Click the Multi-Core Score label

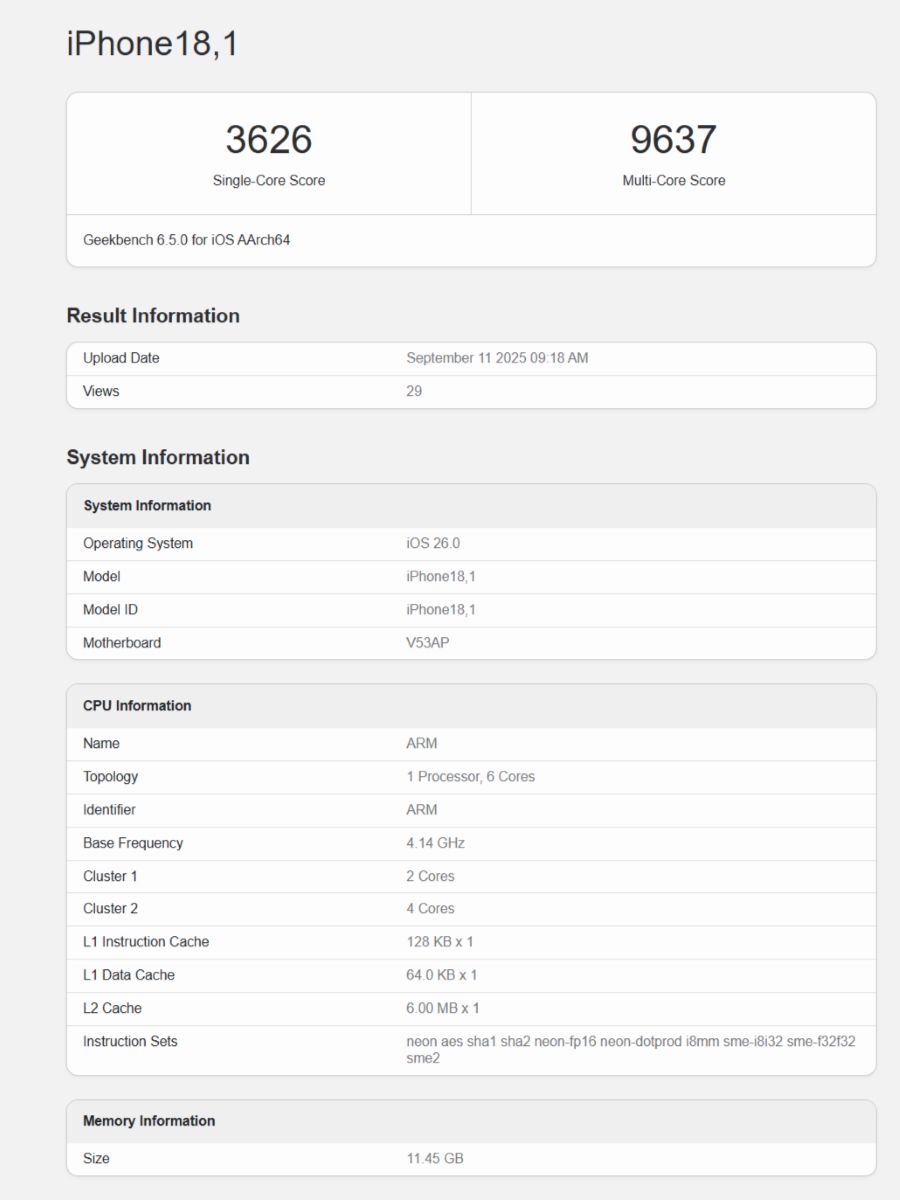coord(674,181)
